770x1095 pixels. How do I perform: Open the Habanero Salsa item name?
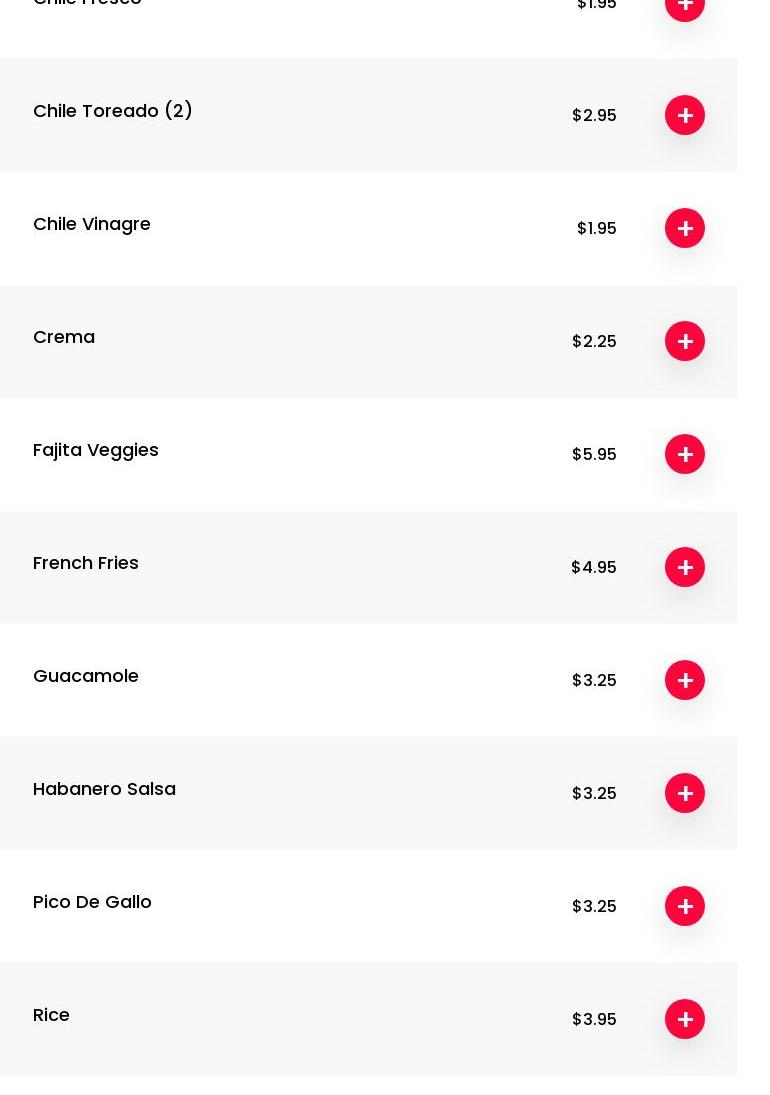point(104,789)
